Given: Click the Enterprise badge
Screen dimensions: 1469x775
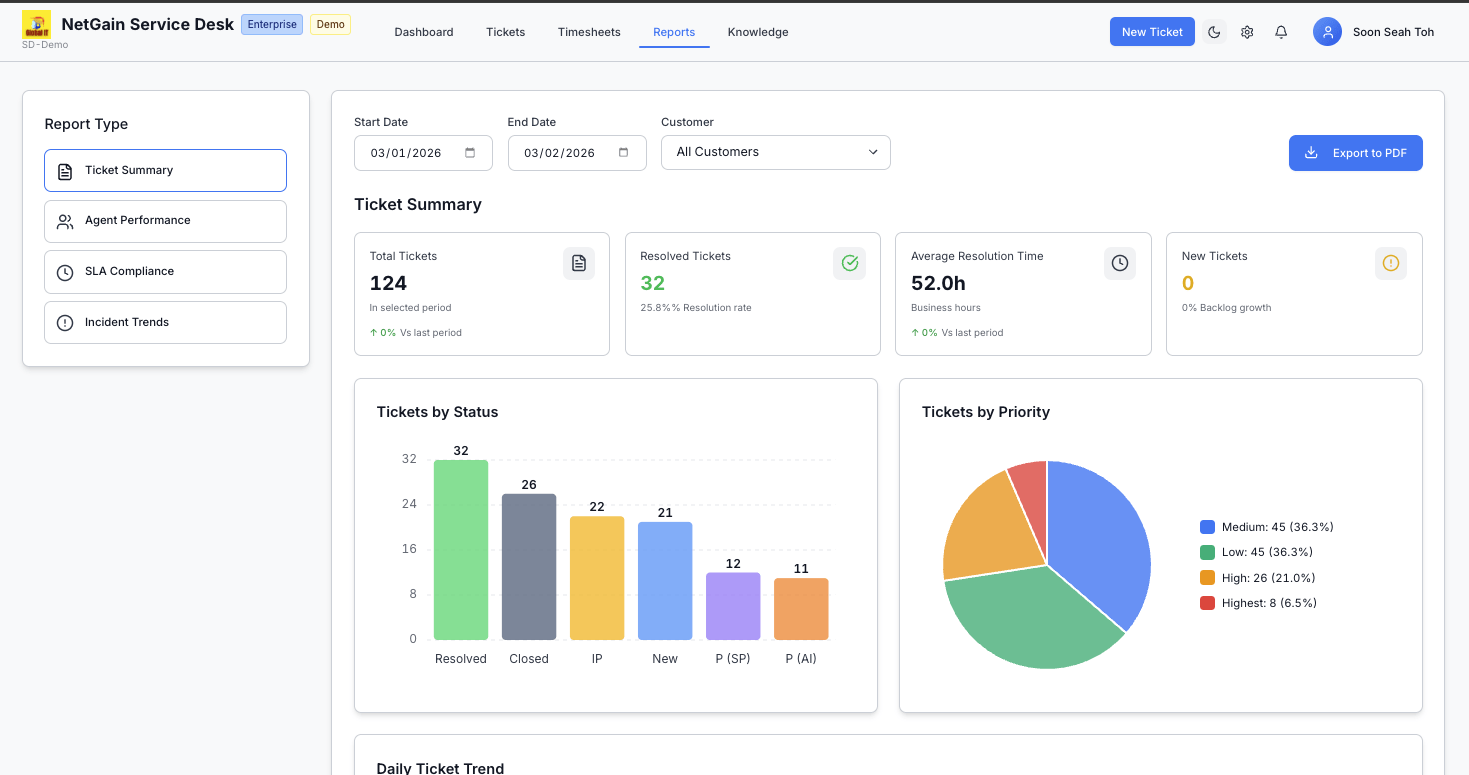Looking at the screenshot, I should click(x=272, y=24).
